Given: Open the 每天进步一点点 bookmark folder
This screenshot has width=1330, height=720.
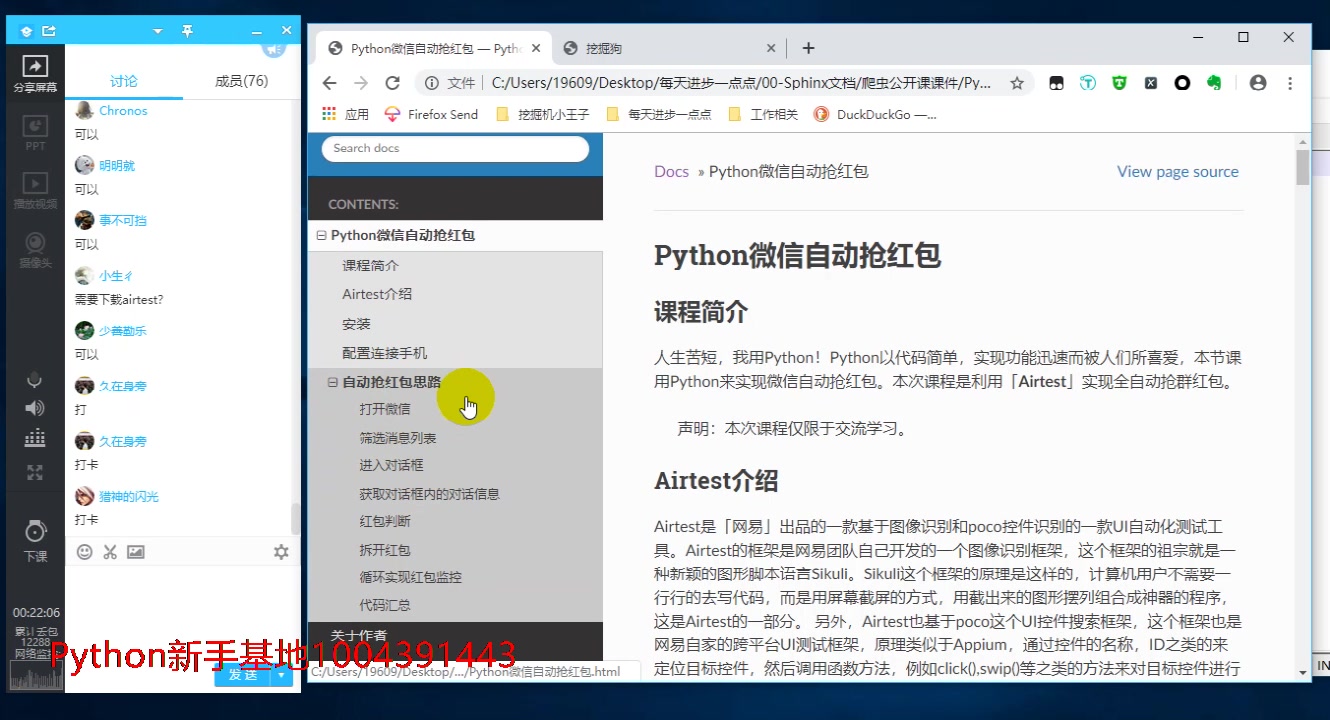Looking at the screenshot, I should [x=659, y=114].
